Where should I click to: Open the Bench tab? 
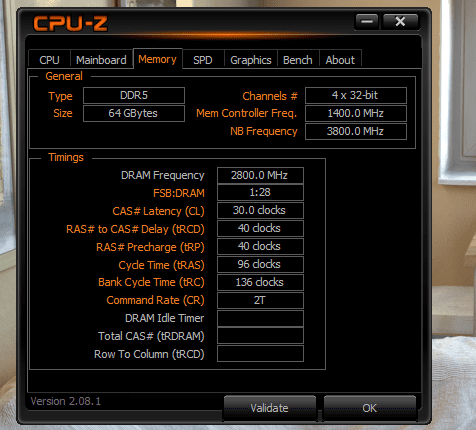pos(298,60)
